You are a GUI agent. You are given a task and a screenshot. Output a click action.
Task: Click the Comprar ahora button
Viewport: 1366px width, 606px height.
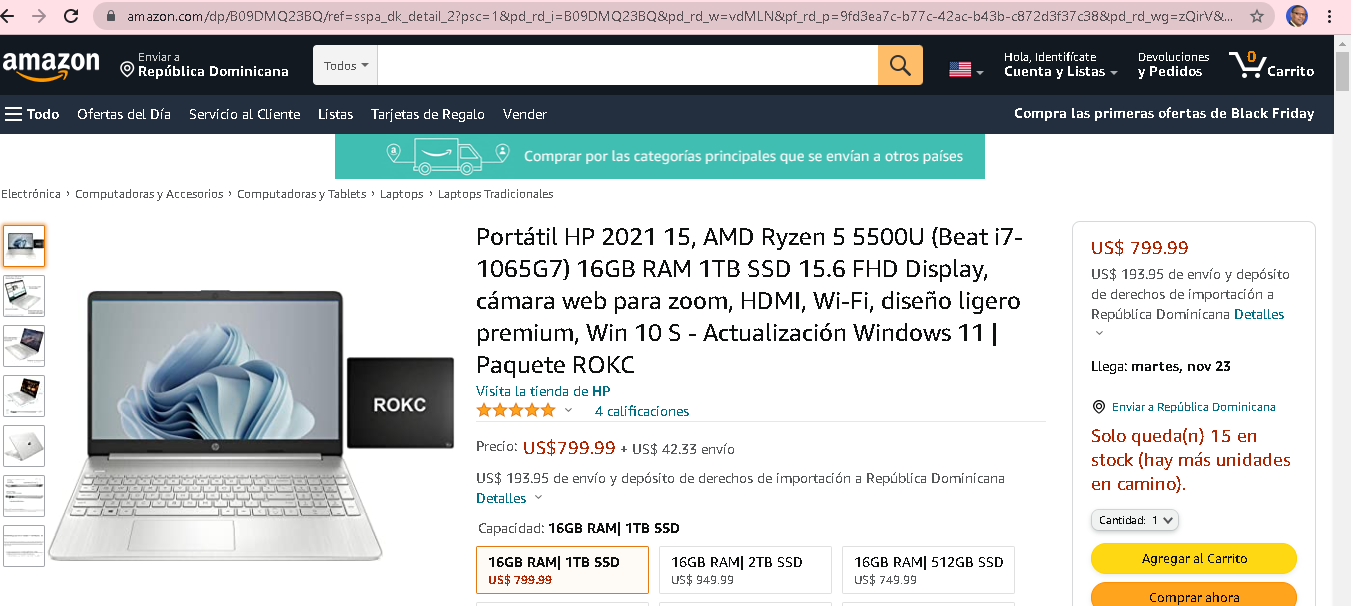pyautogui.click(x=1194, y=596)
